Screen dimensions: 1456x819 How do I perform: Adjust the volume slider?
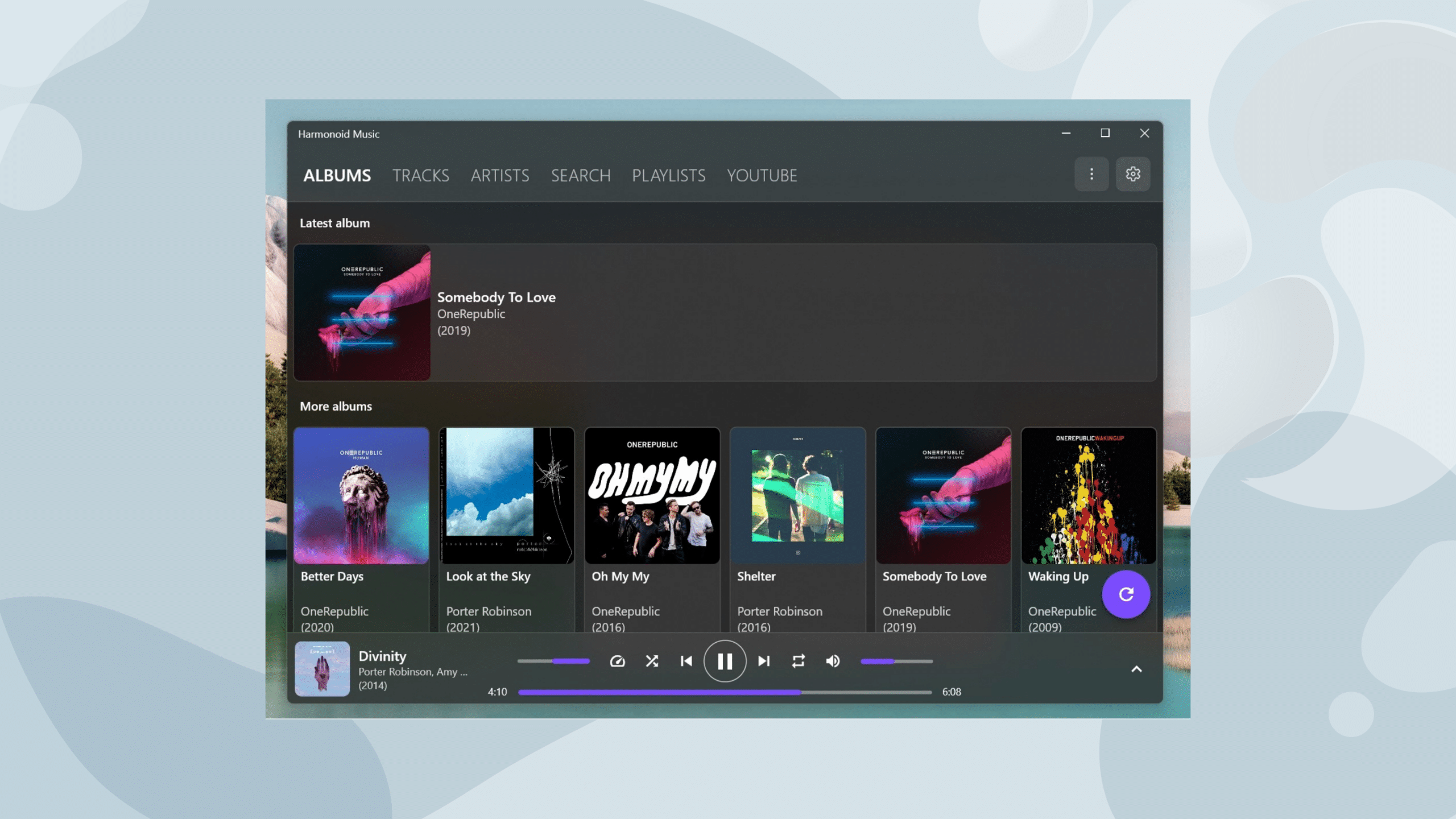pos(896,661)
